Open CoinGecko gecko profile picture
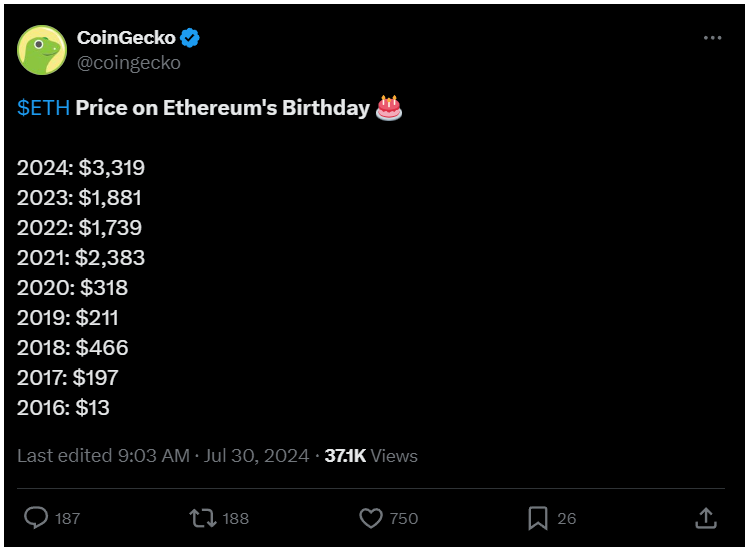The width and height of the screenshot is (749, 551). [42, 50]
